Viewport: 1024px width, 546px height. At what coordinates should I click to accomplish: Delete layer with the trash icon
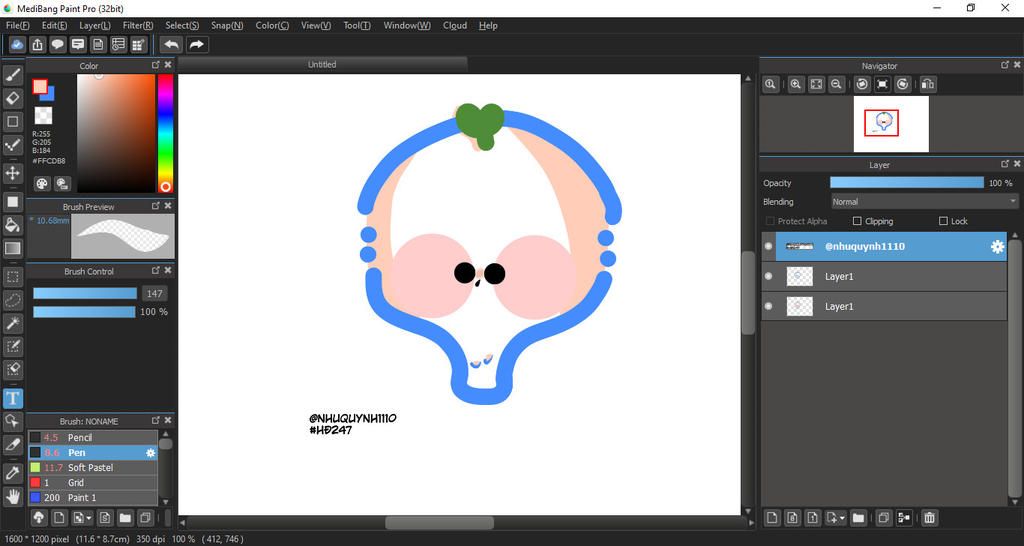click(x=929, y=518)
